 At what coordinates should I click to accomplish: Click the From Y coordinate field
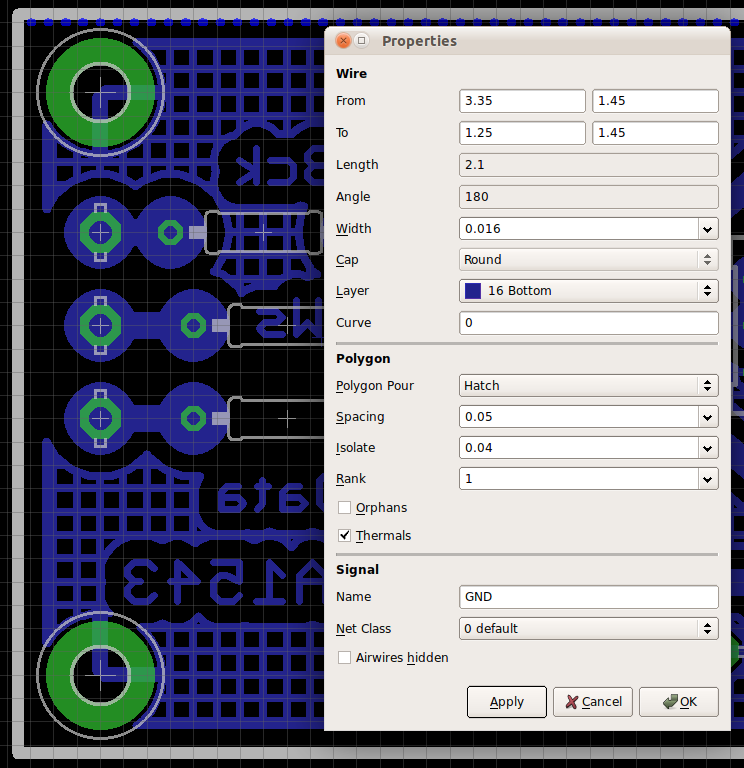point(655,101)
